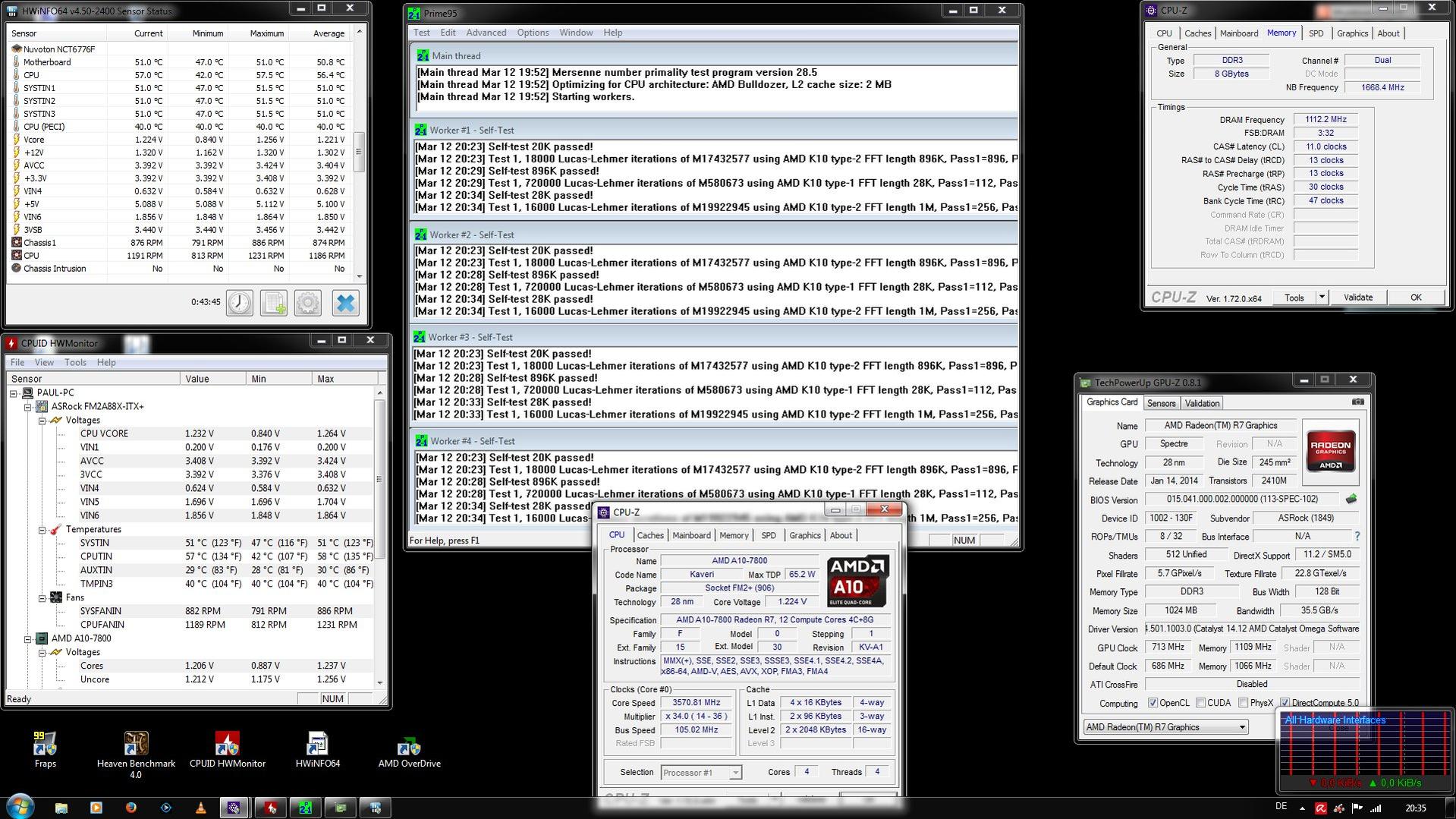Switch to the Sensors tab in GPU-Z
1456x819 pixels.
click(1161, 404)
